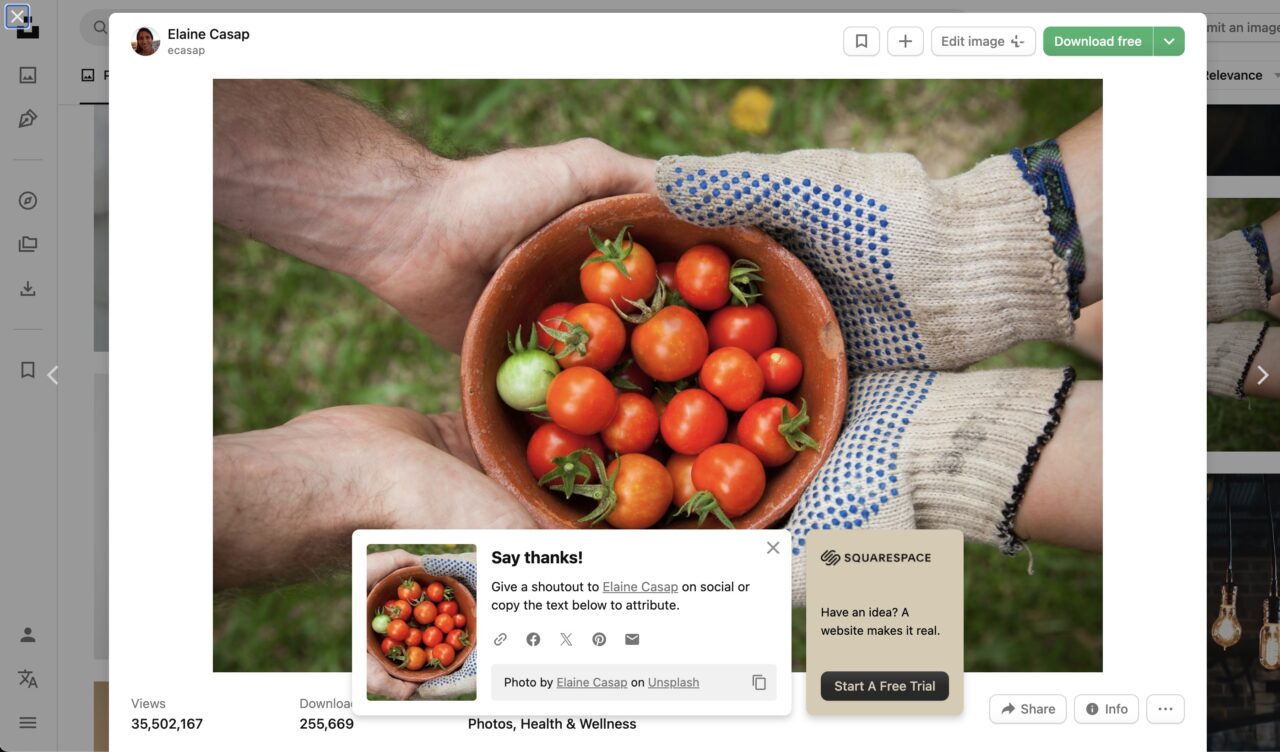Bookmark this photo with the save icon

point(861,41)
